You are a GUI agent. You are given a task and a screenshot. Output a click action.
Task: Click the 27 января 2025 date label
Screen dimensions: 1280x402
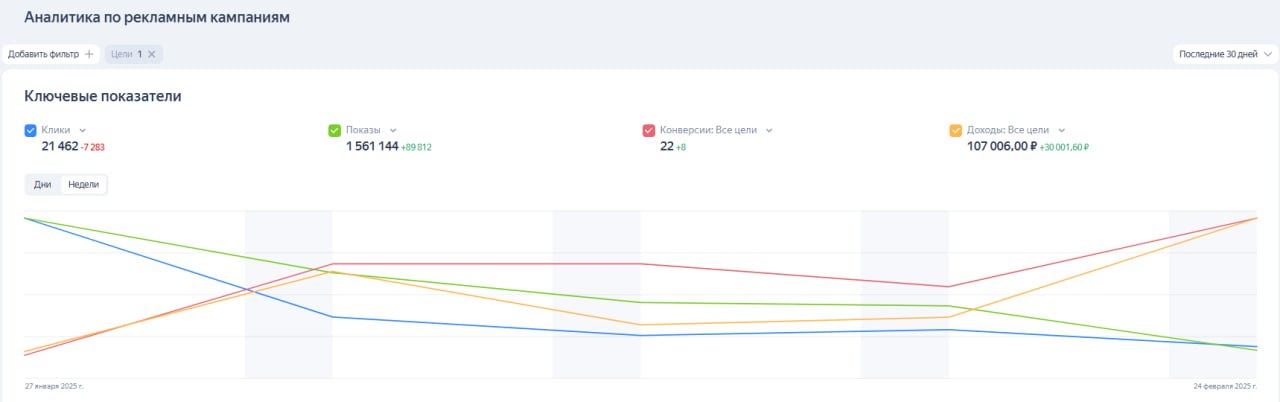54,386
